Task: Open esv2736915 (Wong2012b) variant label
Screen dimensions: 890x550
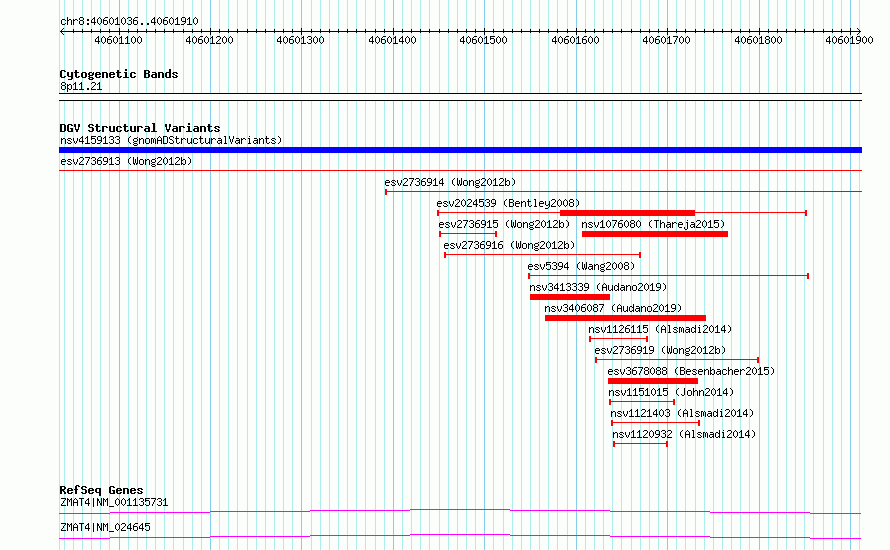Action: tap(504, 224)
